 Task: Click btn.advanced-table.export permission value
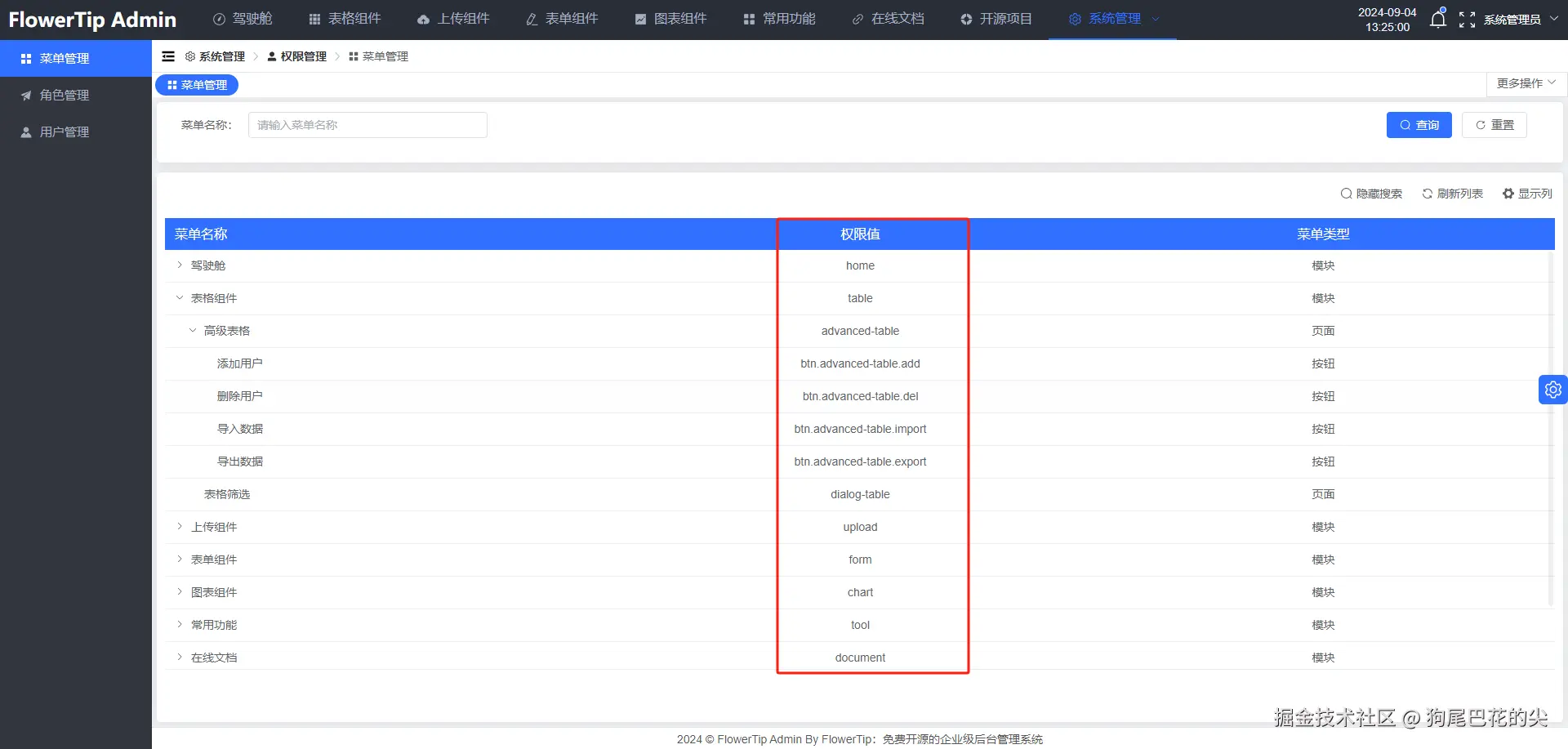coord(860,461)
